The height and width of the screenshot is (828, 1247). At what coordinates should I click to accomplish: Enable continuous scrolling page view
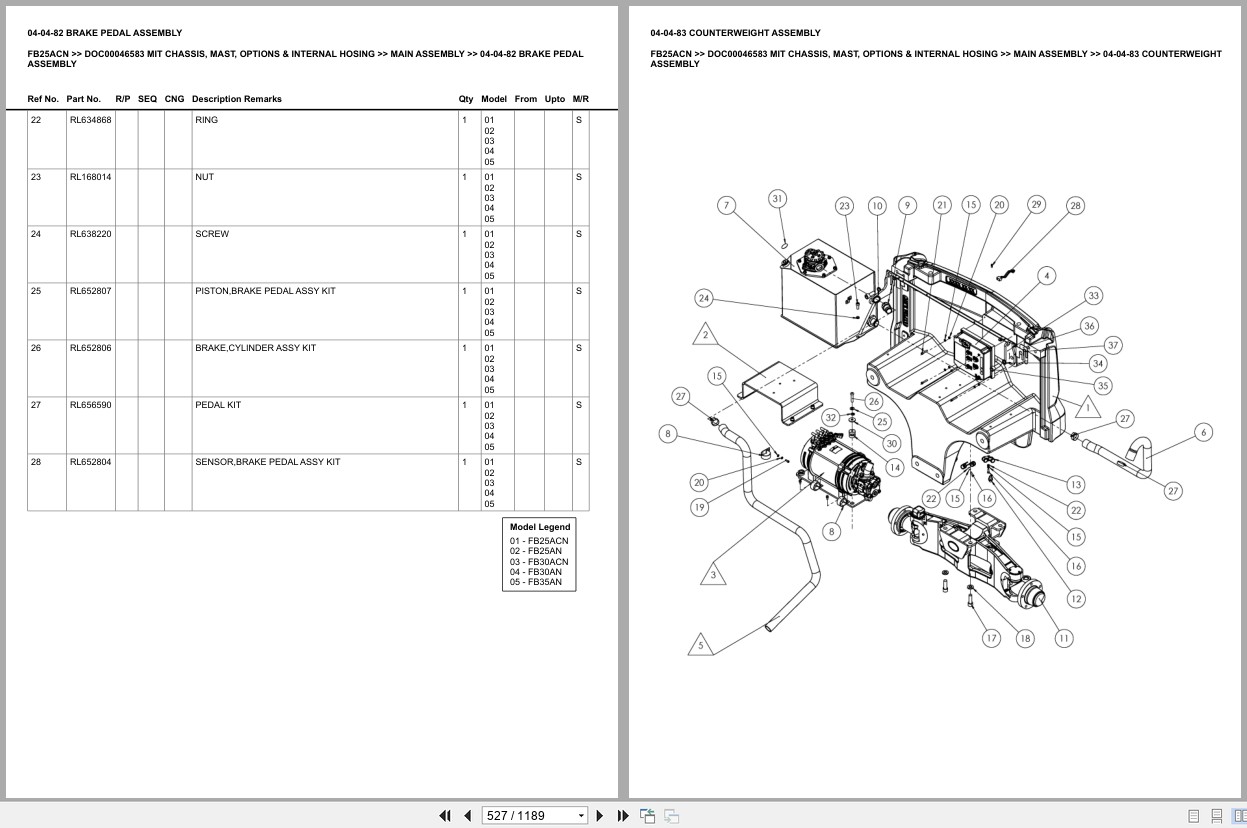tap(1217, 816)
